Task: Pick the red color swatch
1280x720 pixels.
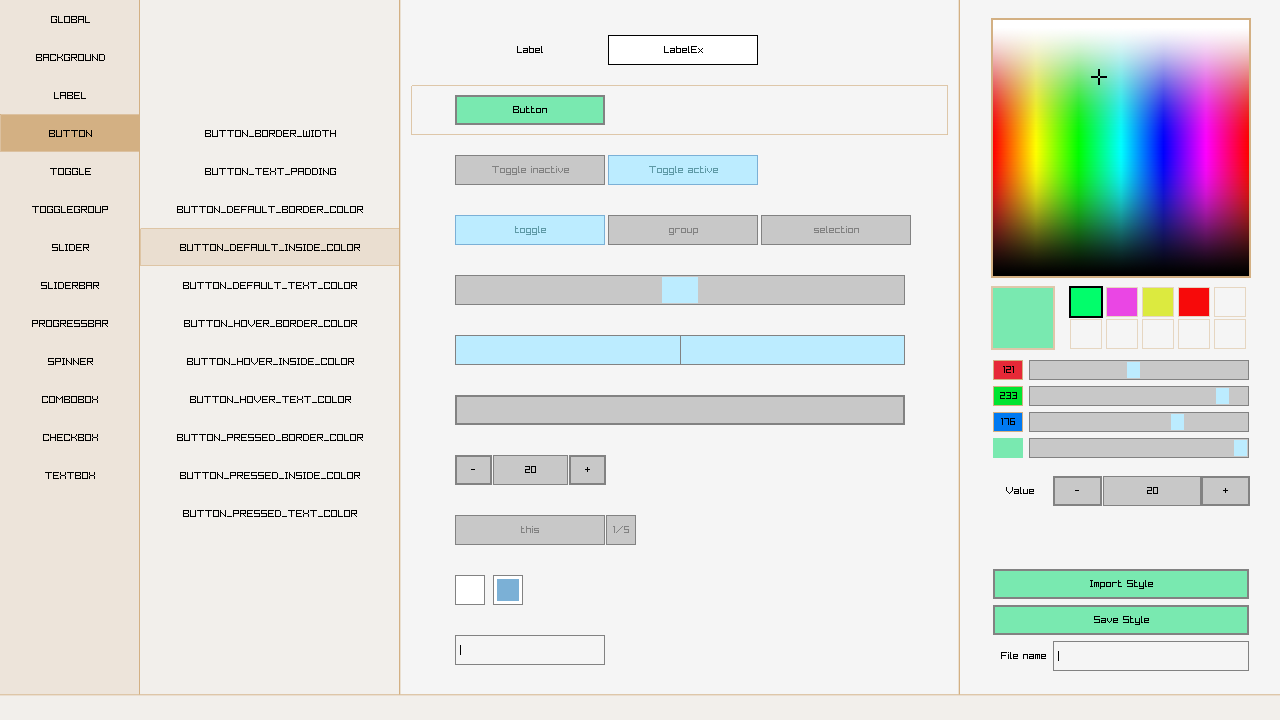Action: [x=1194, y=302]
